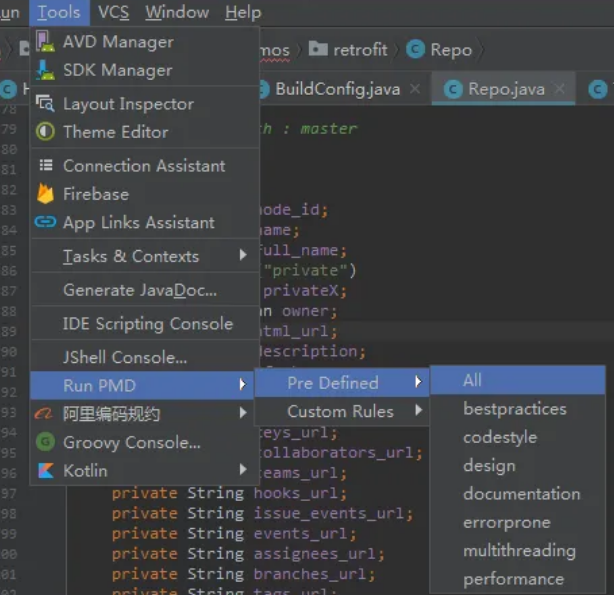Screen dimensions: 614x595
Task: Click assignees_url field in code
Action: [315, 554]
